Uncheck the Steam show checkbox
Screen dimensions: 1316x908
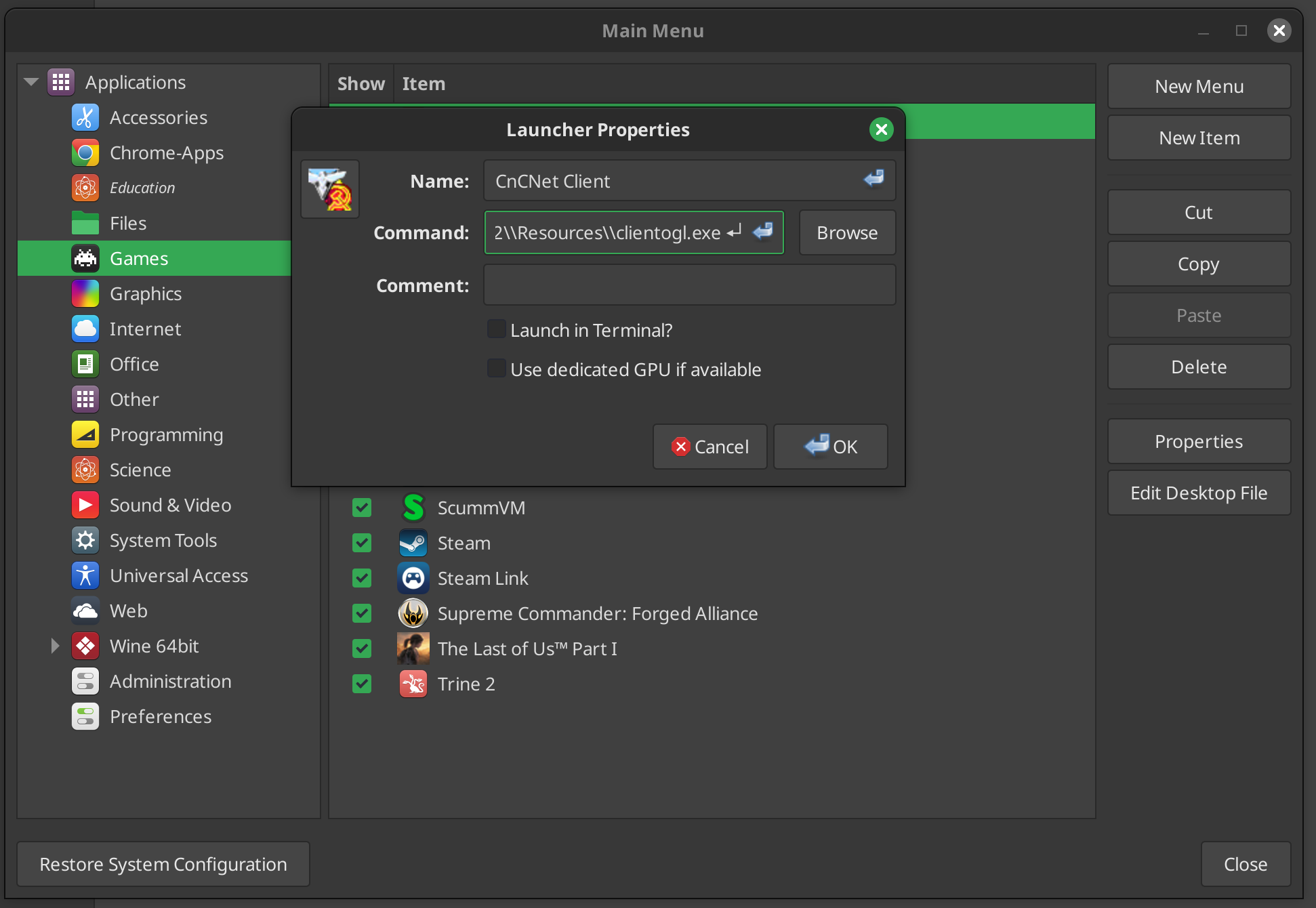pyautogui.click(x=362, y=543)
